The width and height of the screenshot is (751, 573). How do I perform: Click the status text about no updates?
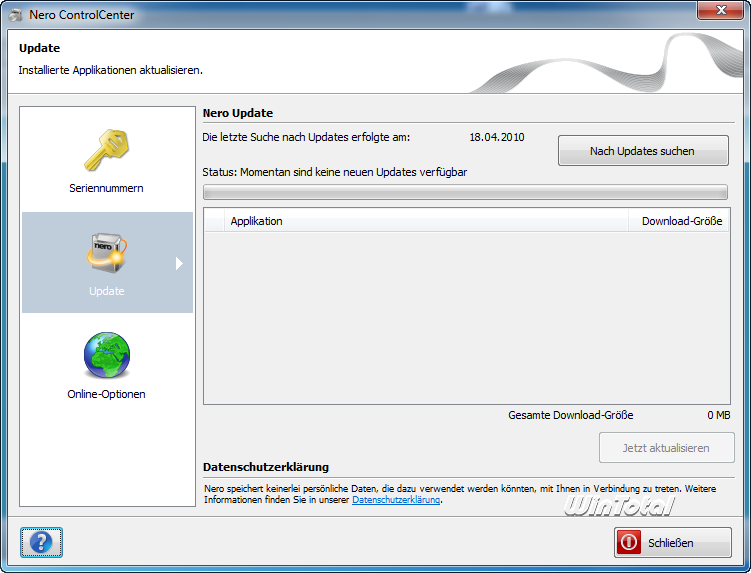(x=334, y=172)
